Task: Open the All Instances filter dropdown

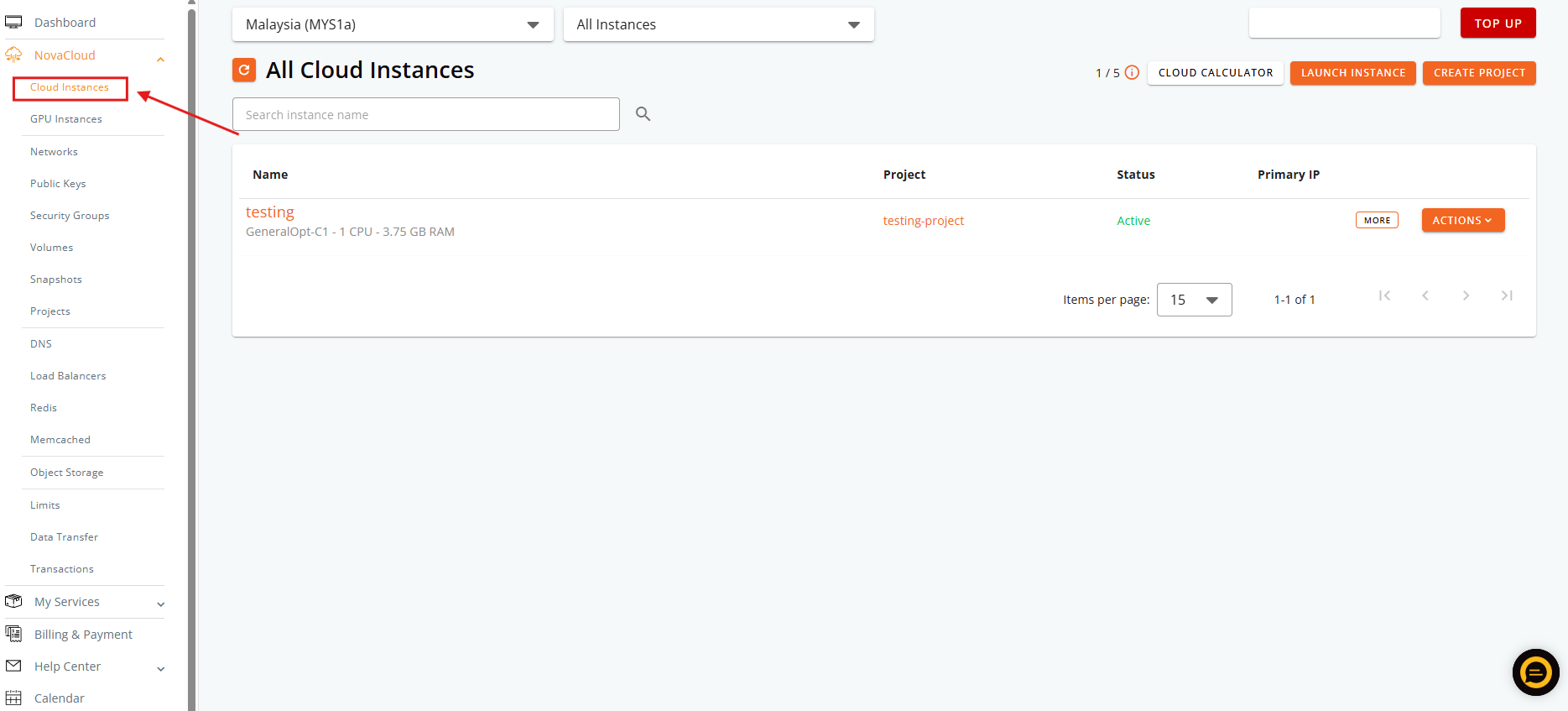Action: click(719, 24)
